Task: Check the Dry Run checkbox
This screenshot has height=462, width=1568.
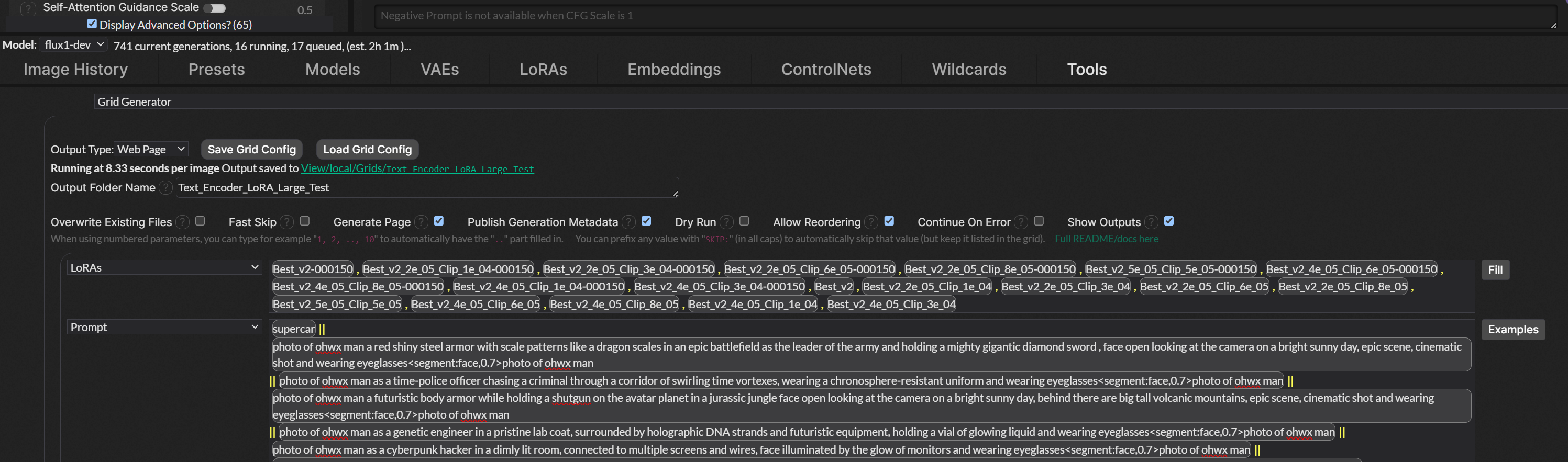Action: point(744,221)
